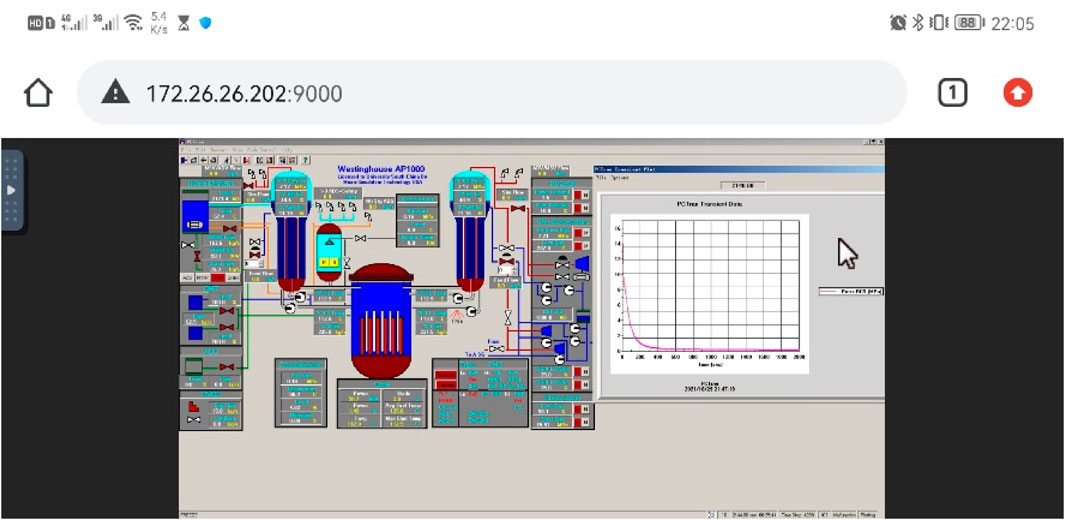Click left steam generator white feedwater valve

[255, 242]
